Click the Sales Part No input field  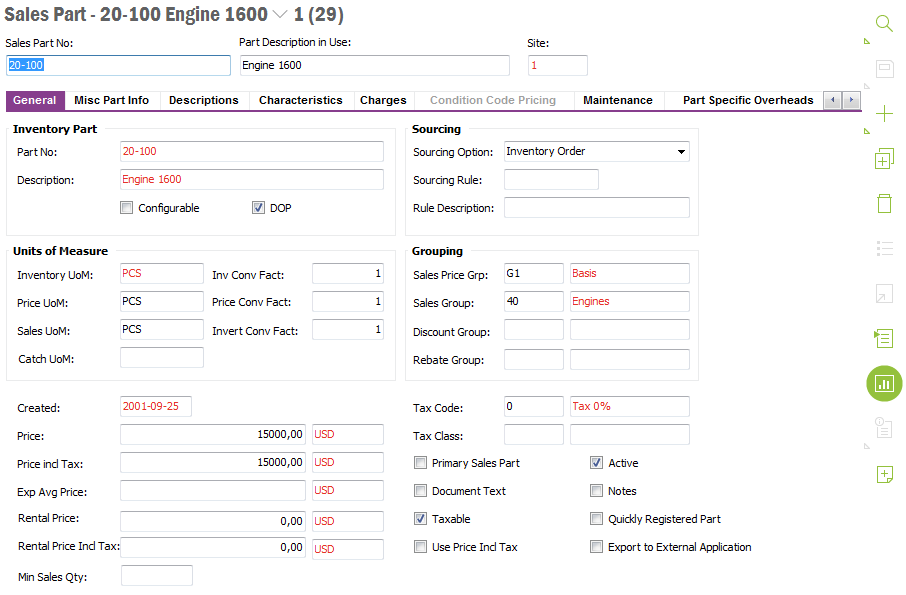point(118,65)
